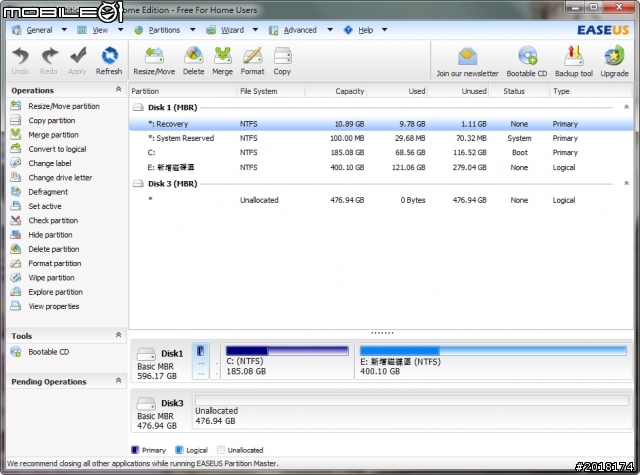The height and width of the screenshot is (475, 640).
Task: Refresh the disk list
Action: [109, 60]
